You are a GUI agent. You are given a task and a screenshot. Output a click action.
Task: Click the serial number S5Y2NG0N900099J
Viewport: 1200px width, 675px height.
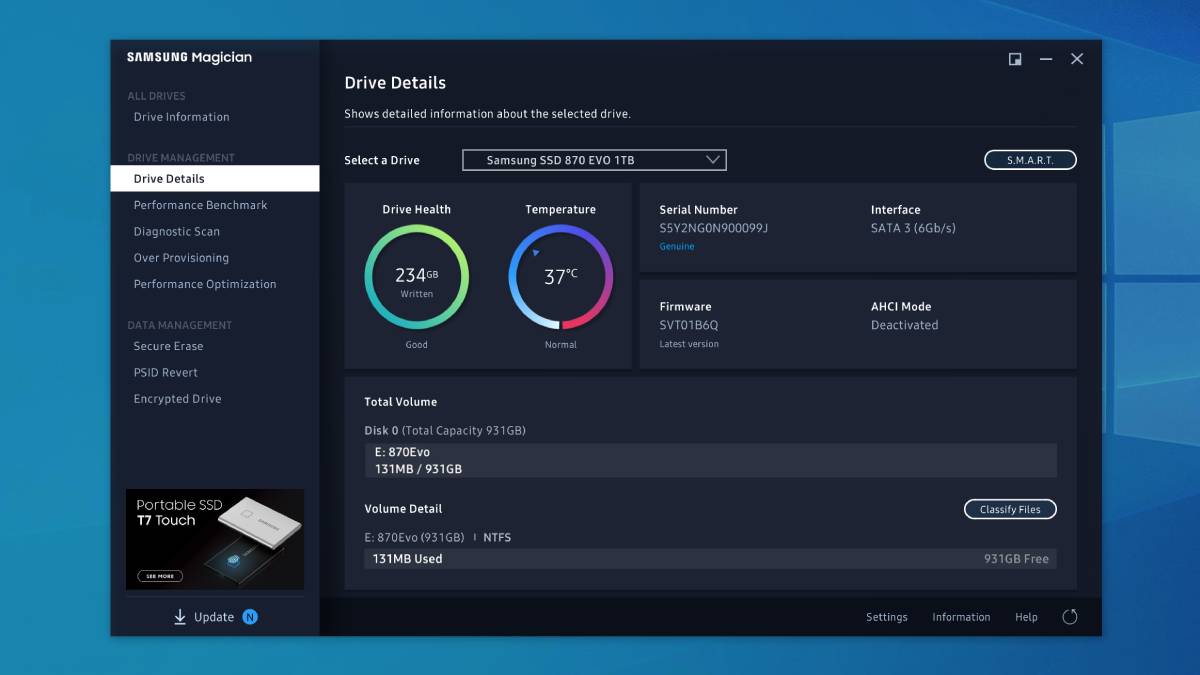pyautogui.click(x=714, y=228)
